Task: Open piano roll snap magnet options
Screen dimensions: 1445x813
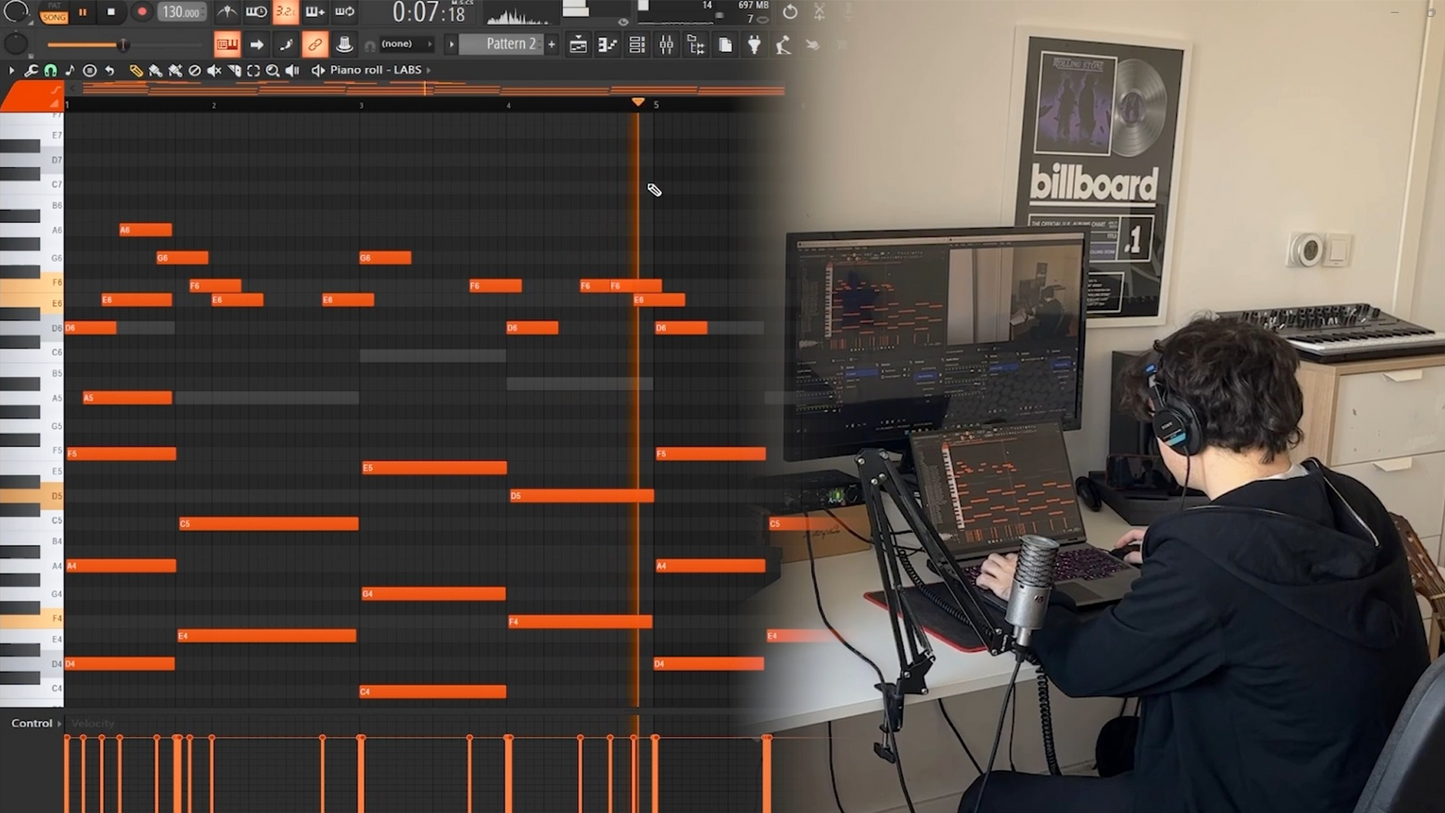Action: (x=50, y=71)
